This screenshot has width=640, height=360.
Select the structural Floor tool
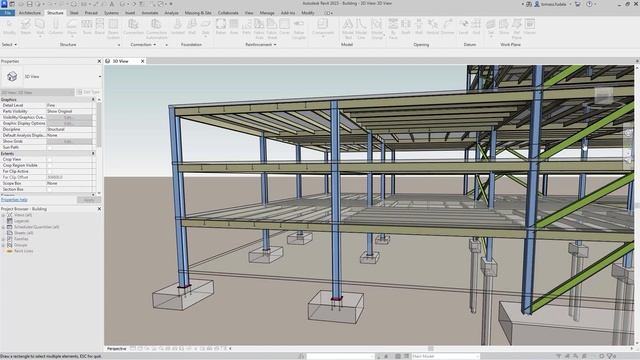72,27
